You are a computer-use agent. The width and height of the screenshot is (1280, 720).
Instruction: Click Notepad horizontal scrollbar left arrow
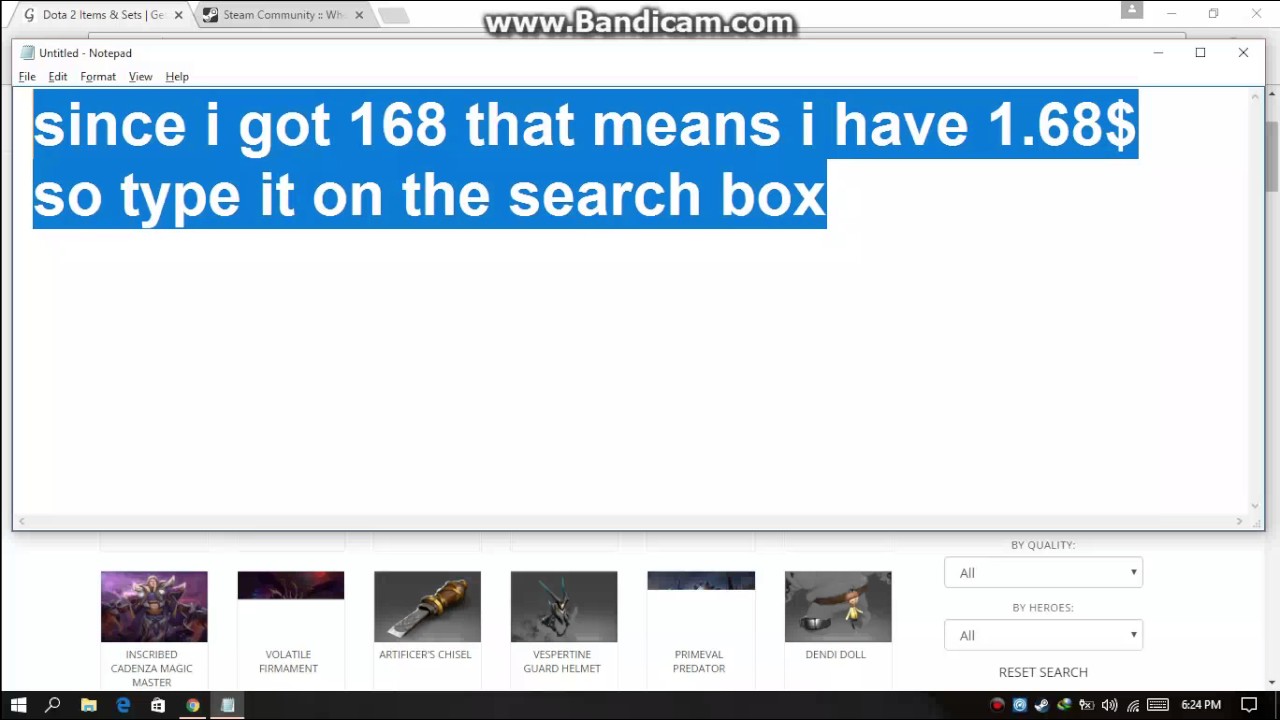[x=22, y=521]
